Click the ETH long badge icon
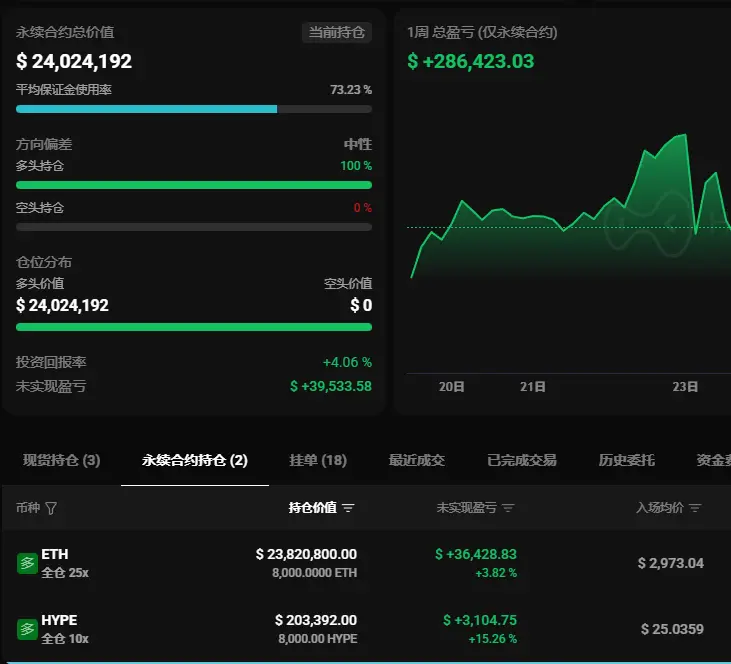Screen dimensions: 731x664 point(27,563)
